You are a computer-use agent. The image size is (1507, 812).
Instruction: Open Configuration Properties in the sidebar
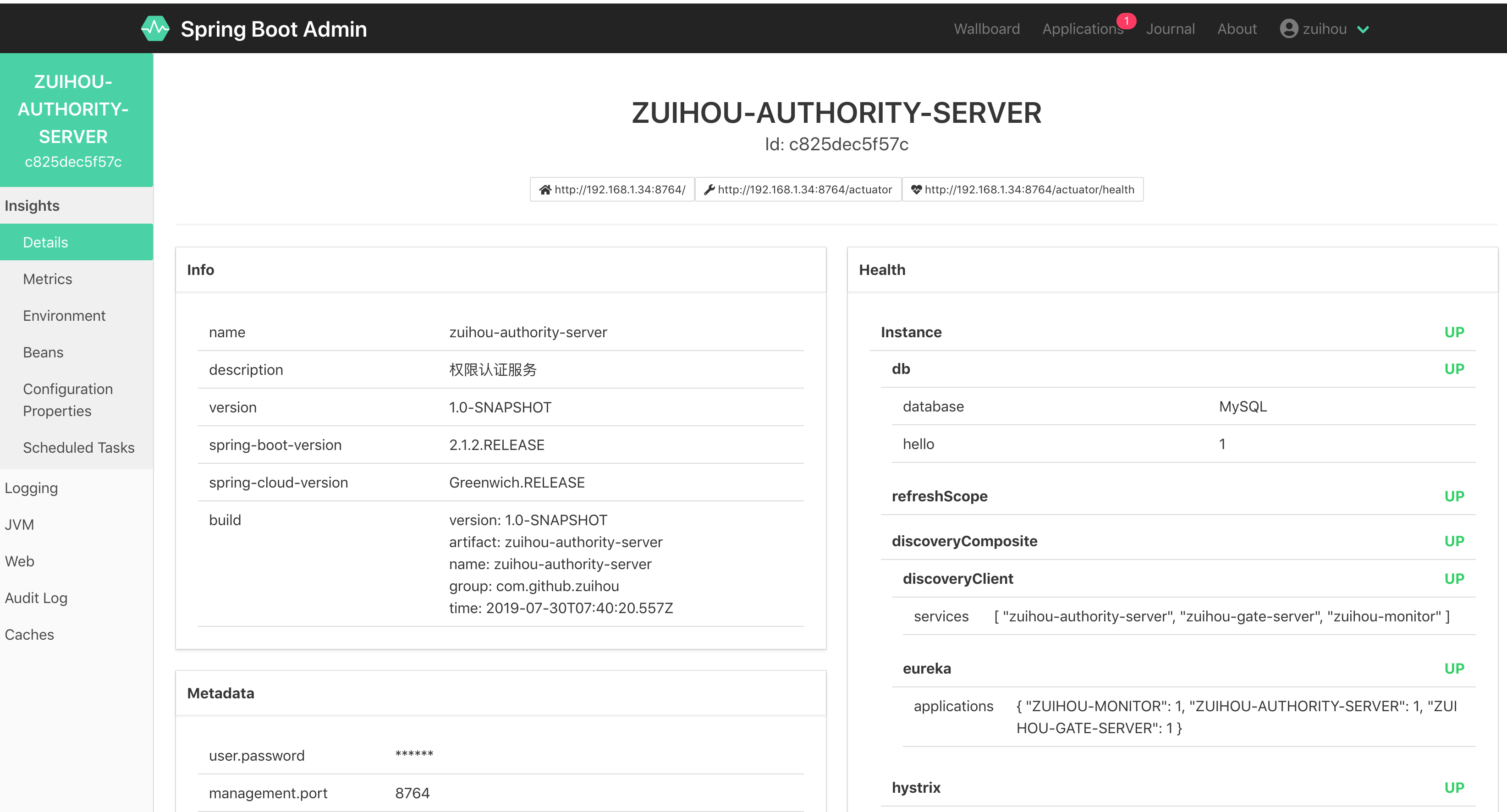click(x=67, y=400)
